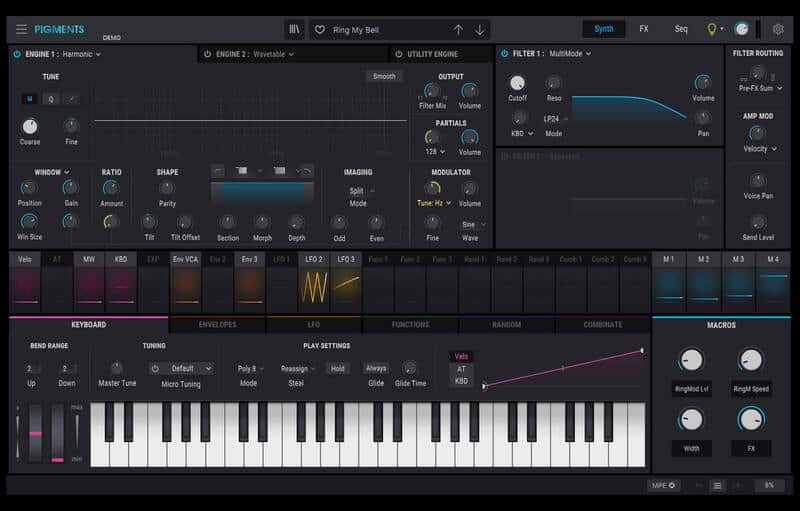This screenshot has width=800, height=511.
Task: Favorite the preset with heart icon
Action: [319, 30]
